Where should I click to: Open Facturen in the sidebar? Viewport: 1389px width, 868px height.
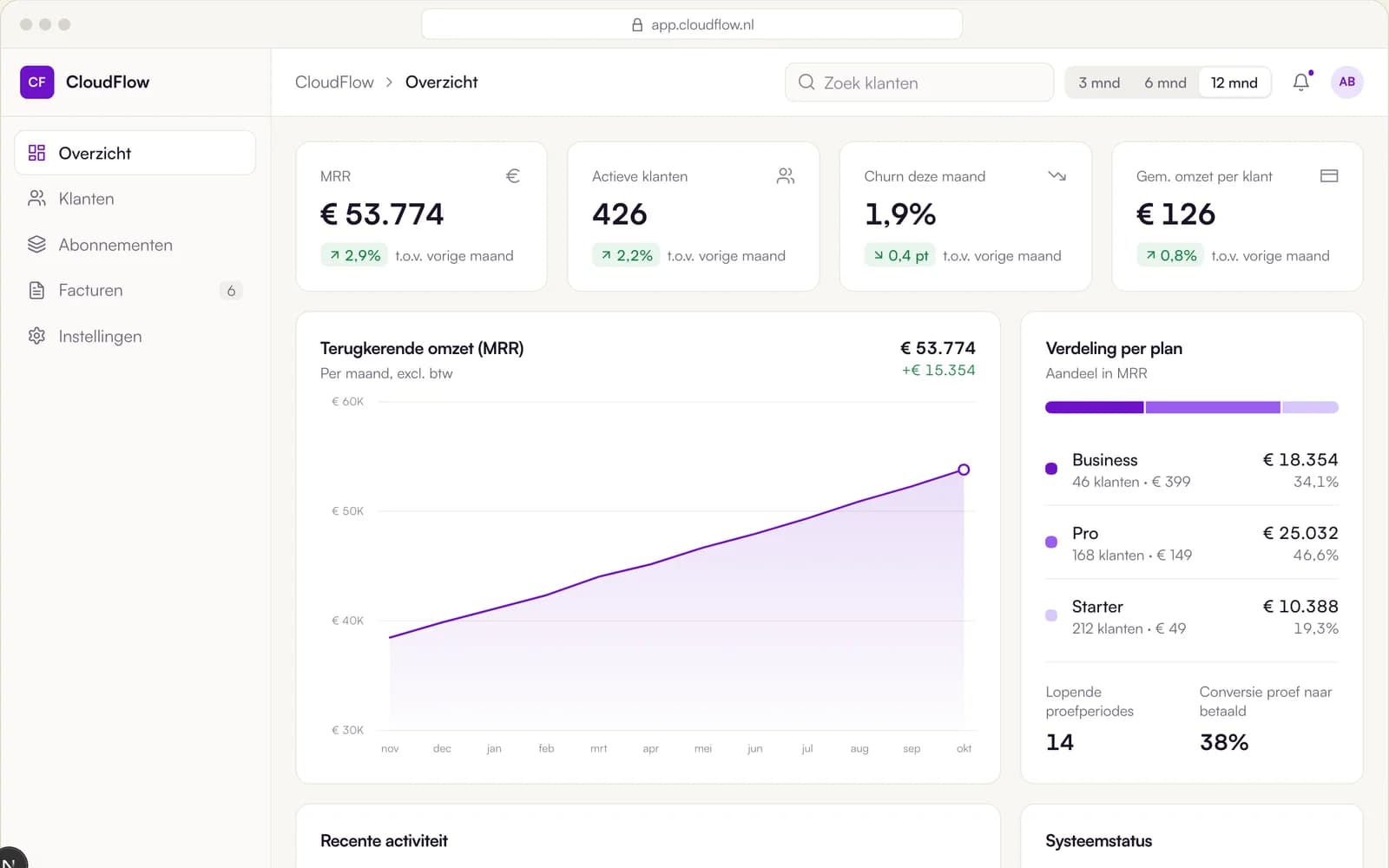(135, 290)
